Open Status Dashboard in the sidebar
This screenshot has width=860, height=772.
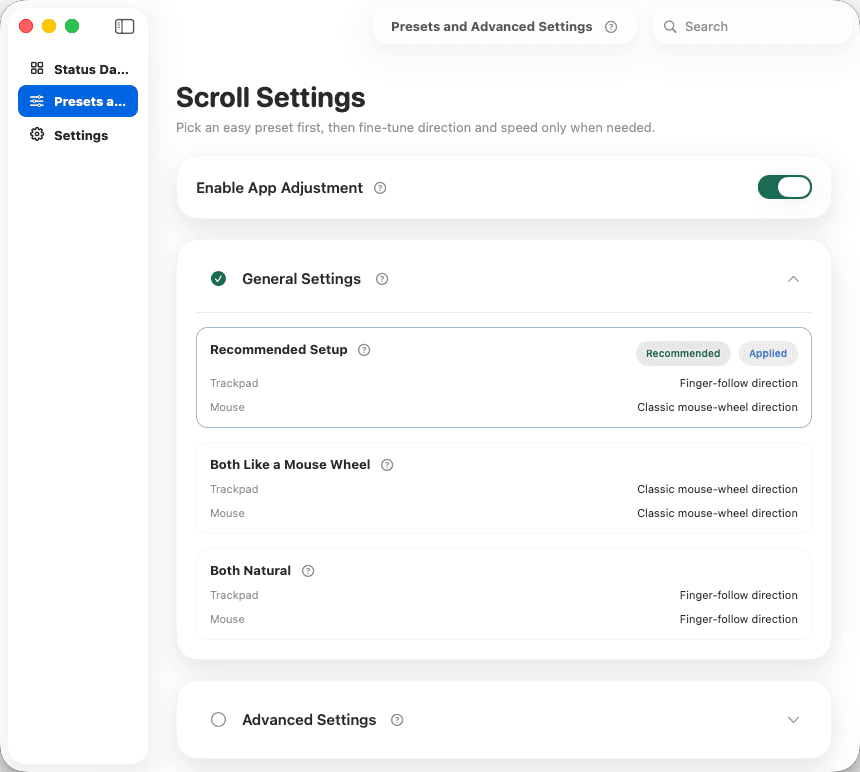78,69
